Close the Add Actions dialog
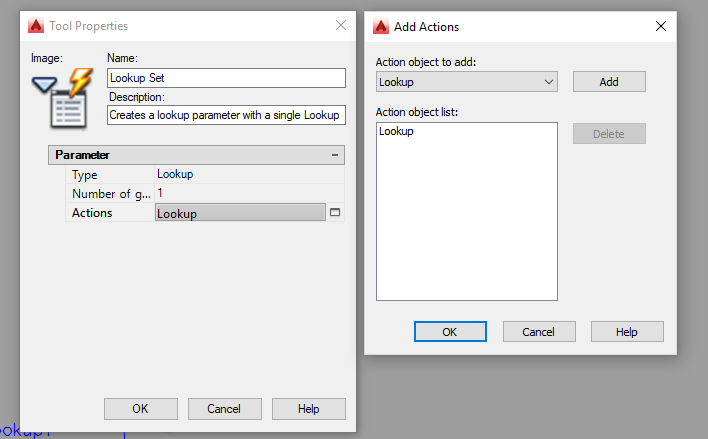This screenshot has width=708, height=439. tap(660, 27)
